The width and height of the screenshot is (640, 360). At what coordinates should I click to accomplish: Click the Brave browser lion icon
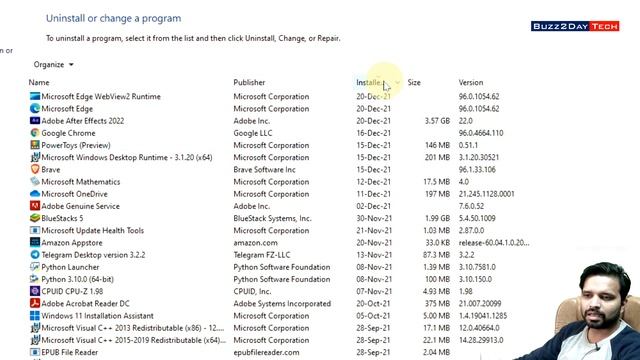point(35,169)
